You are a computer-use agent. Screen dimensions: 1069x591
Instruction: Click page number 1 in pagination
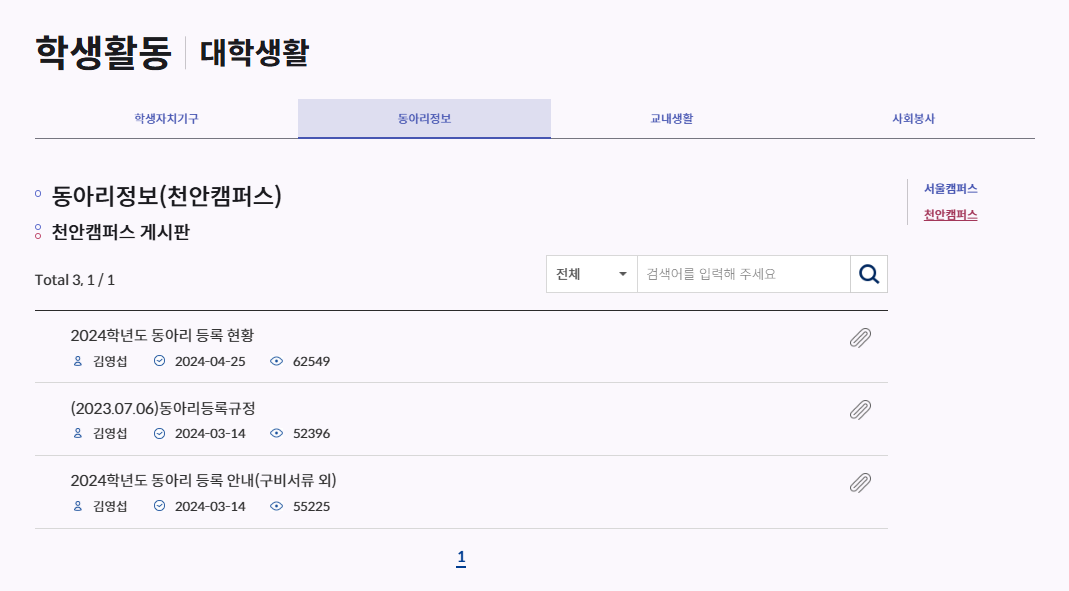[x=461, y=559]
